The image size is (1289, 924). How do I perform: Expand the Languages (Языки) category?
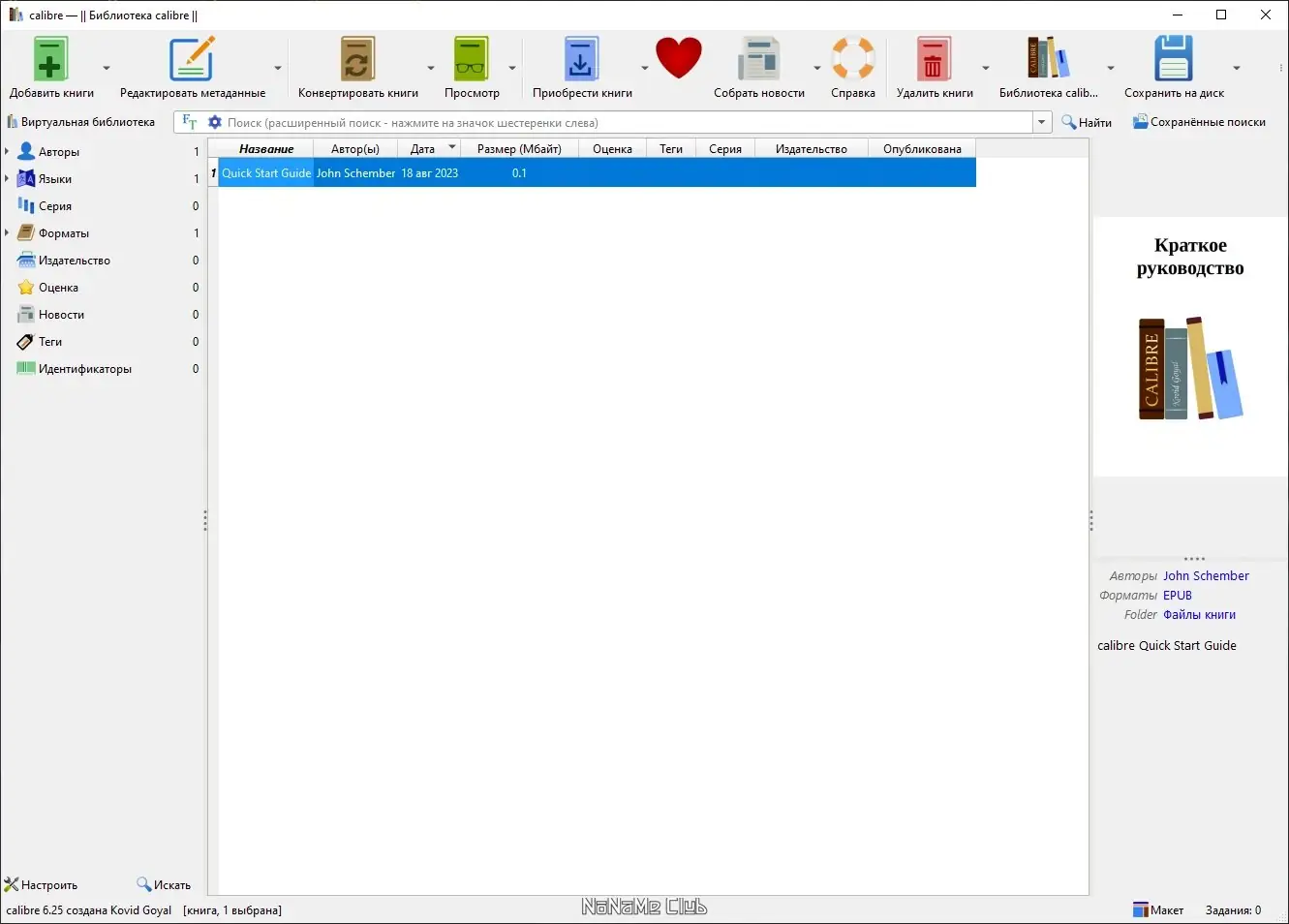7,179
